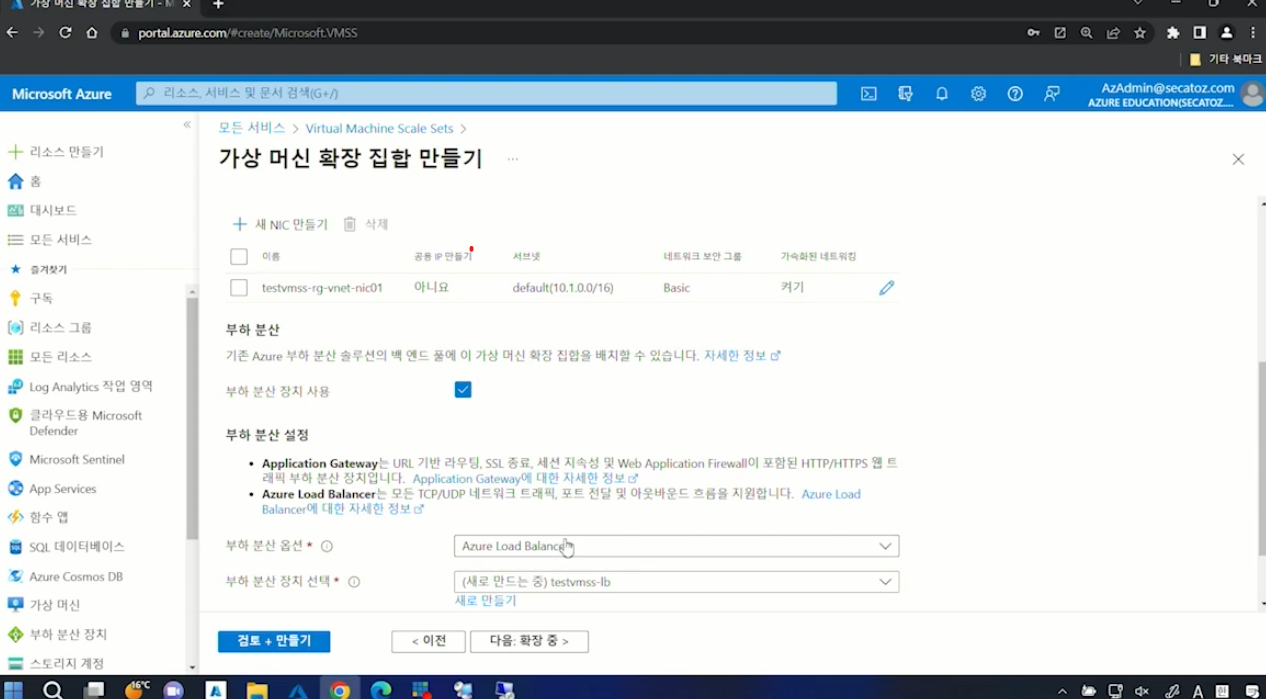Screen dimensions: 1266x699
Task: Open 부하 분산 장치 in sidebar
Action: [x=57, y=634]
